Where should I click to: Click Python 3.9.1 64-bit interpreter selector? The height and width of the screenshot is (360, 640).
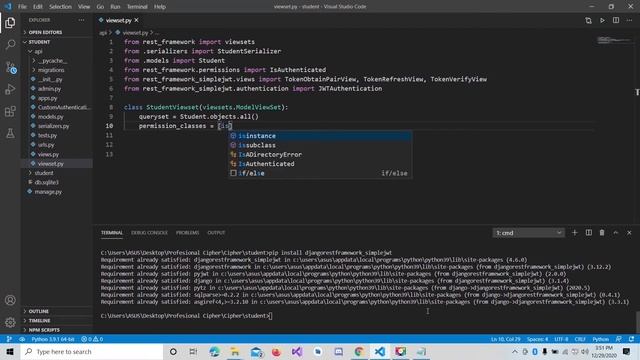click(x=53, y=339)
